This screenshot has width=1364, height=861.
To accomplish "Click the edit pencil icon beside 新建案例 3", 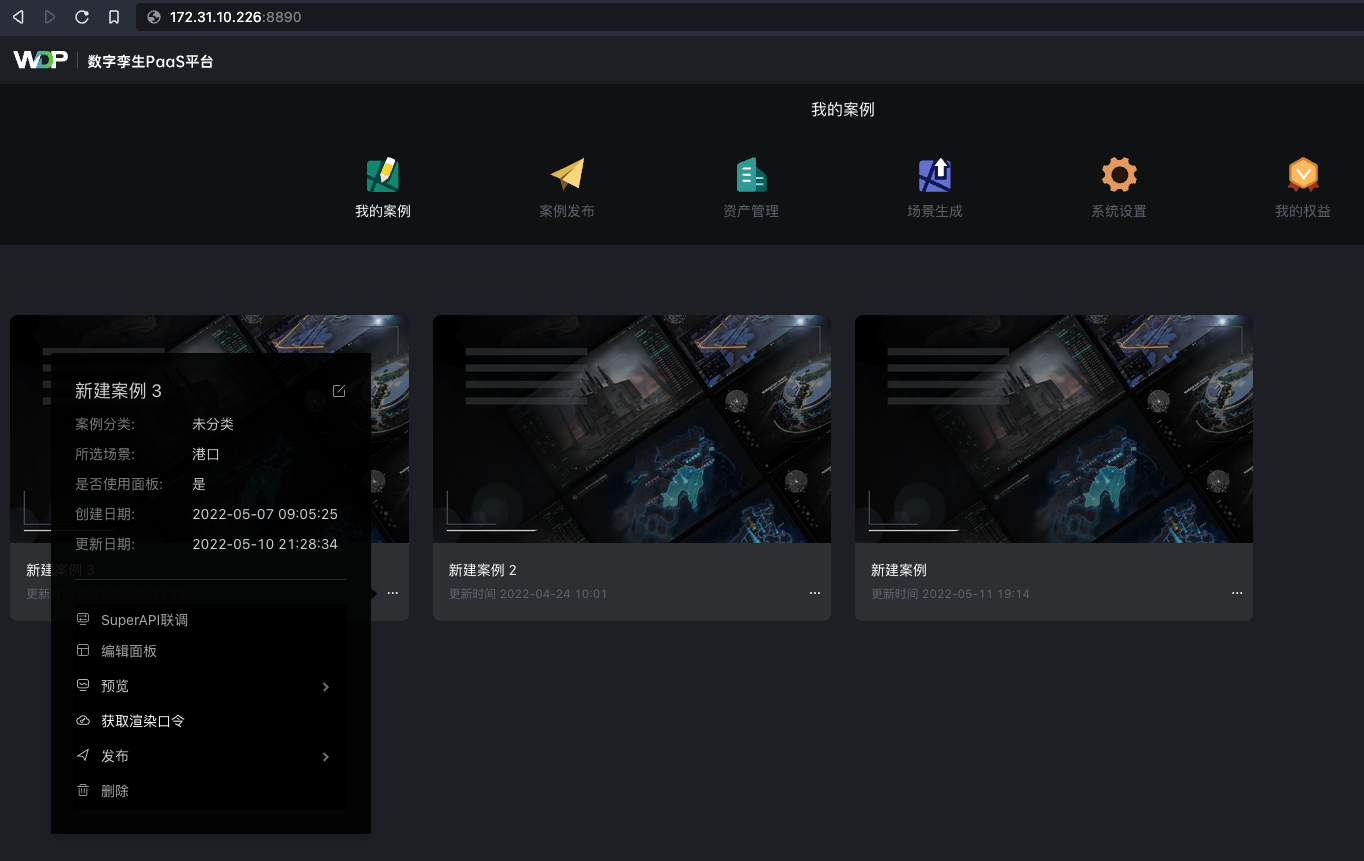I will 339,391.
